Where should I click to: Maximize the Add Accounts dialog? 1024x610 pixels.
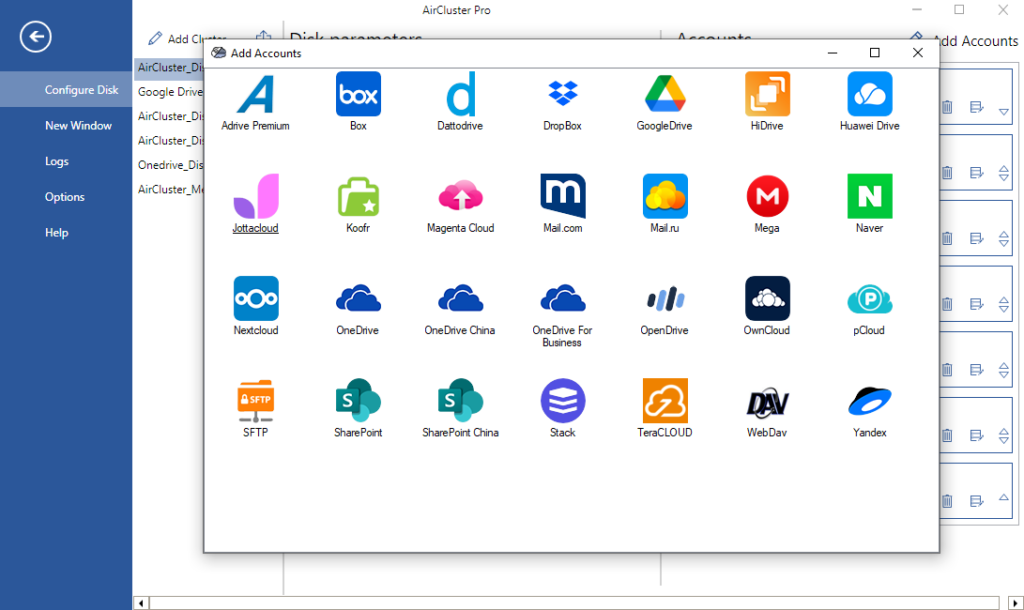[x=874, y=53]
